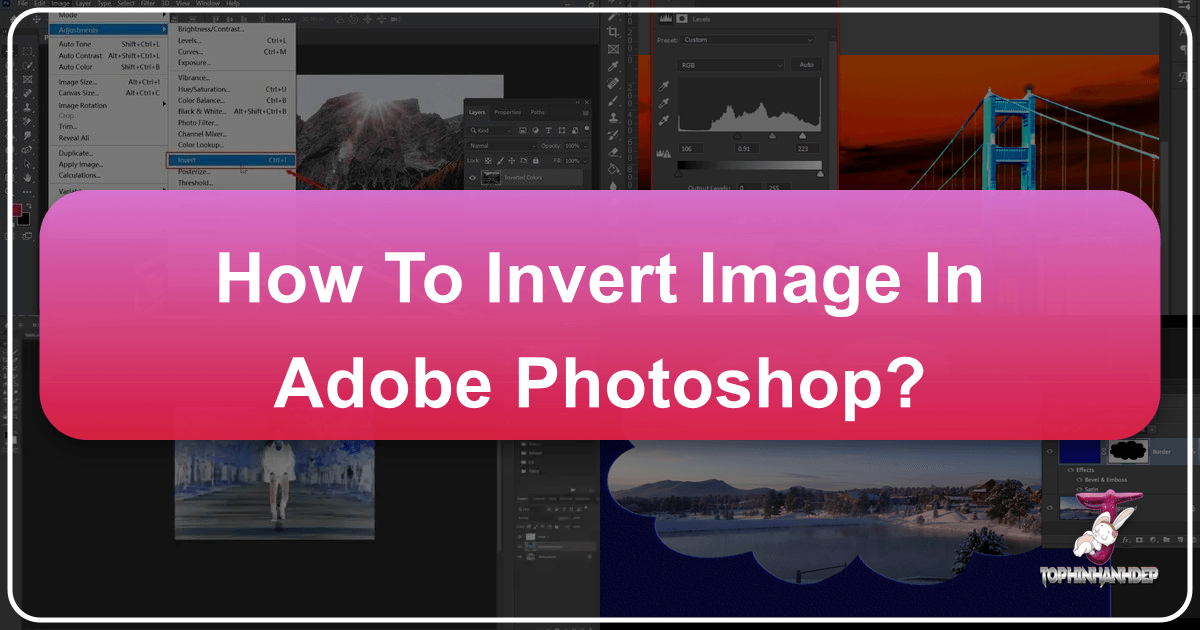The image size is (1200, 630).
Task: Click the midtone slider triangle under the histogram
Action: pyautogui.click(x=772, y=135)
